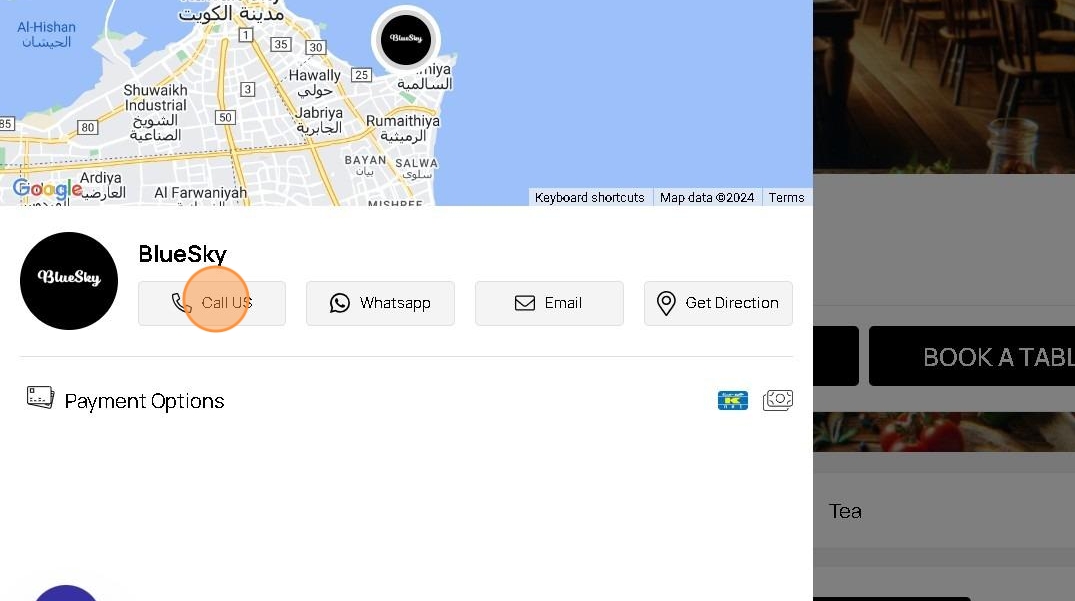1075x601 pixels.
Task: Click Al Farwaniyah label on map
Action: (200, 193)
